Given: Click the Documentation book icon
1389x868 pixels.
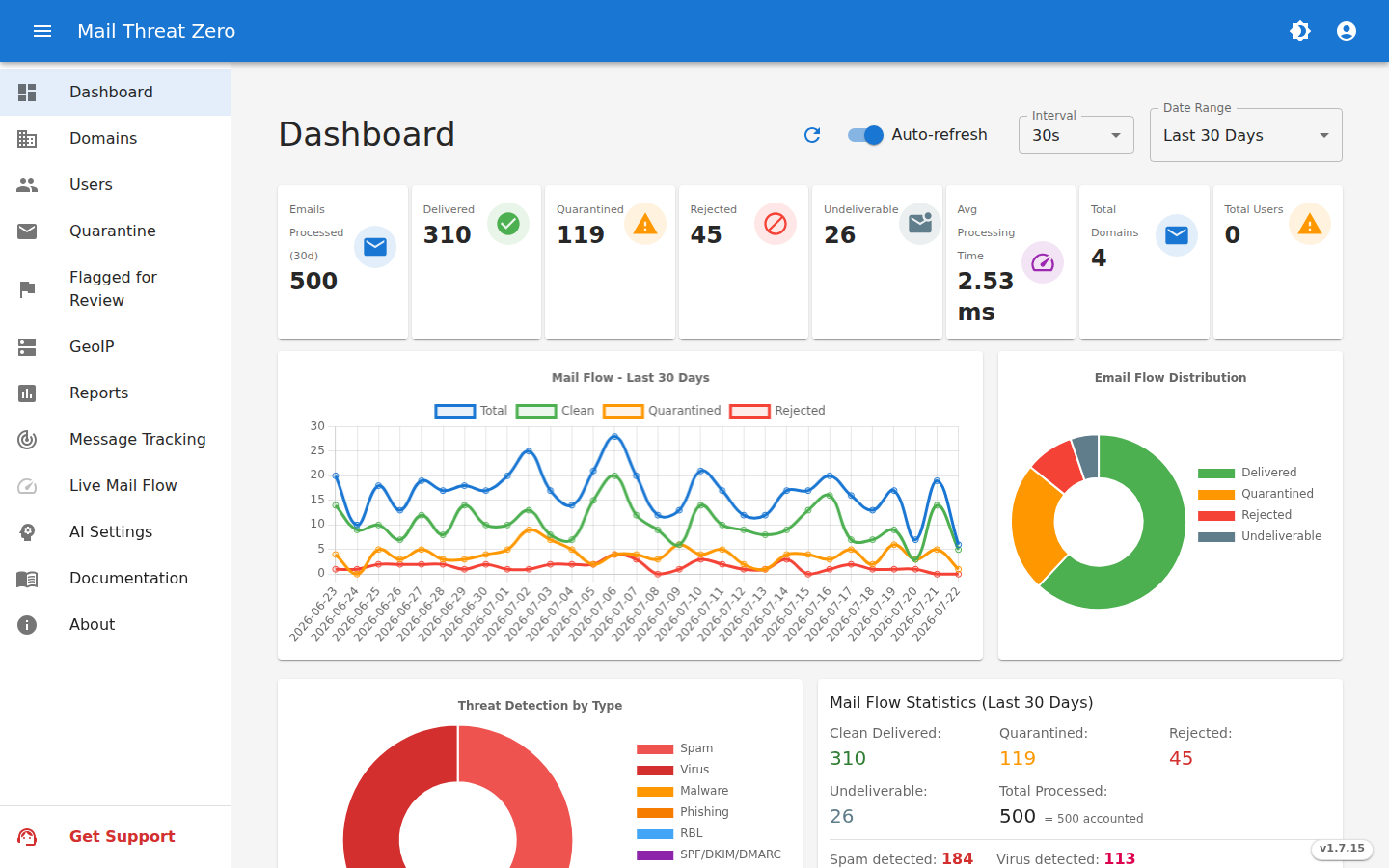Looking at the screenshot, I should [27, 579].
